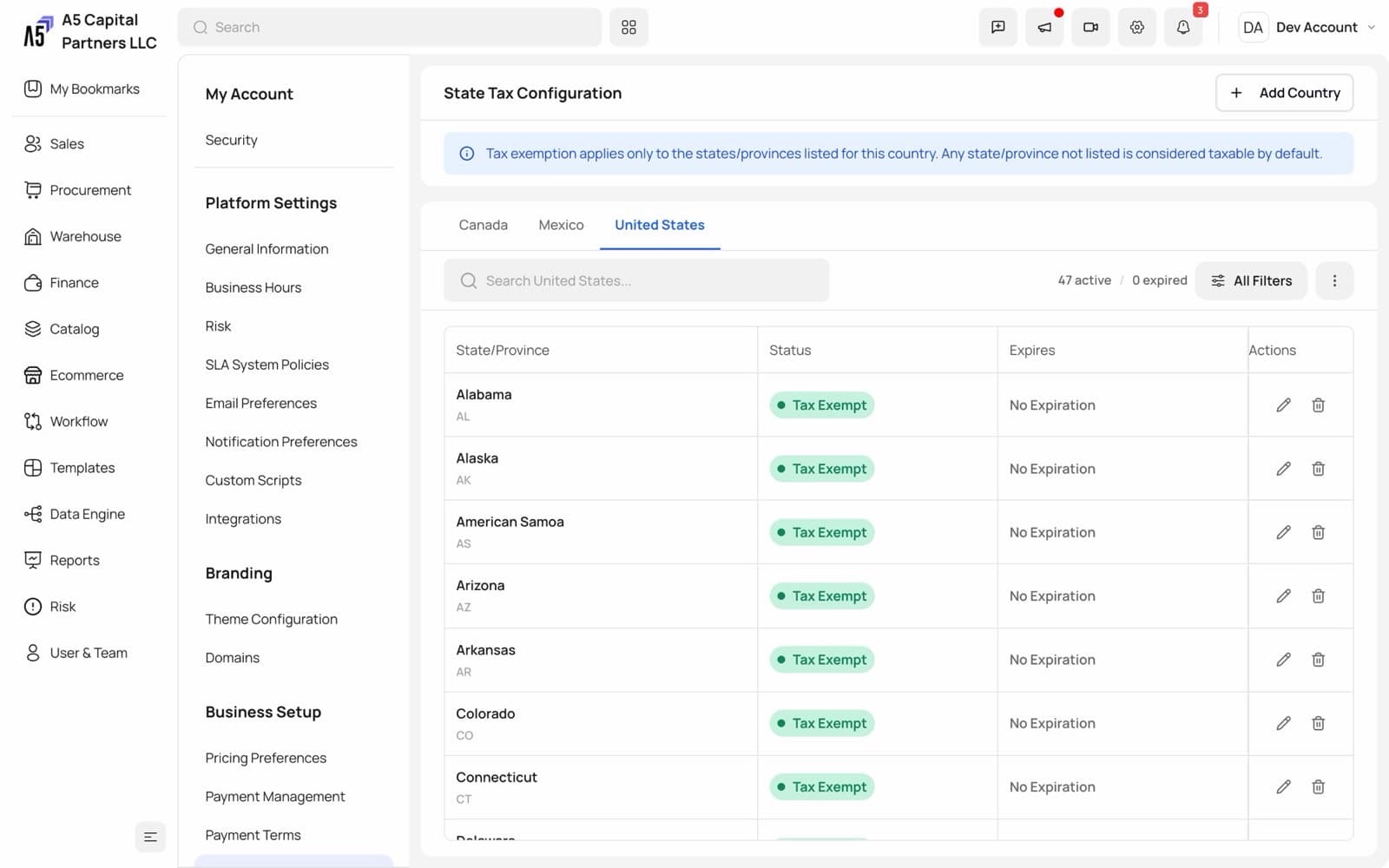Open the settings gear icon
This screenshot has width=1389, height=868.
1136,27
